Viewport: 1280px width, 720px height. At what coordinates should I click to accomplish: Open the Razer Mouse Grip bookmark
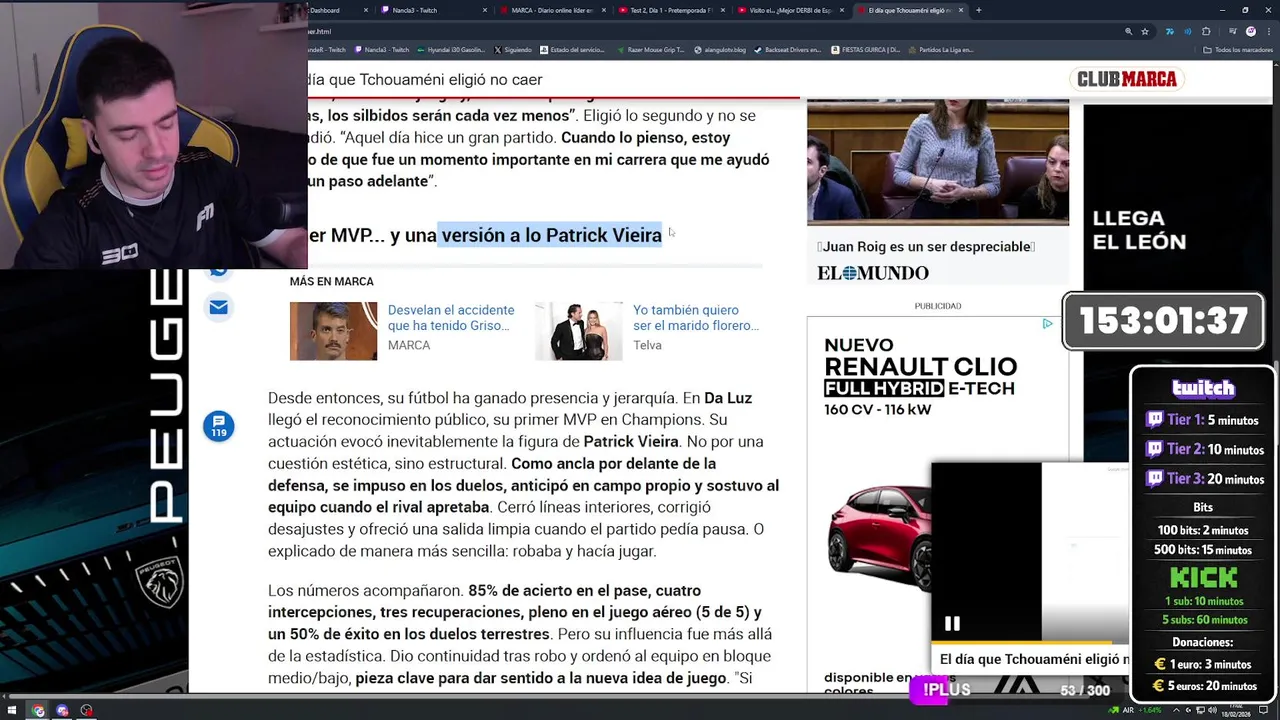coord(651,49)
